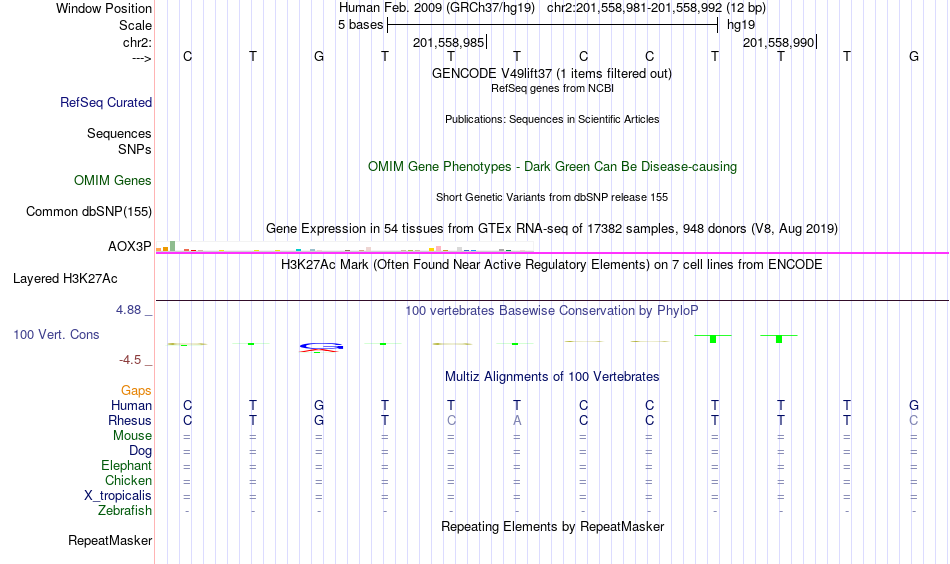
Task: Click the A base in Rhesus row
Action: point(517,420)
